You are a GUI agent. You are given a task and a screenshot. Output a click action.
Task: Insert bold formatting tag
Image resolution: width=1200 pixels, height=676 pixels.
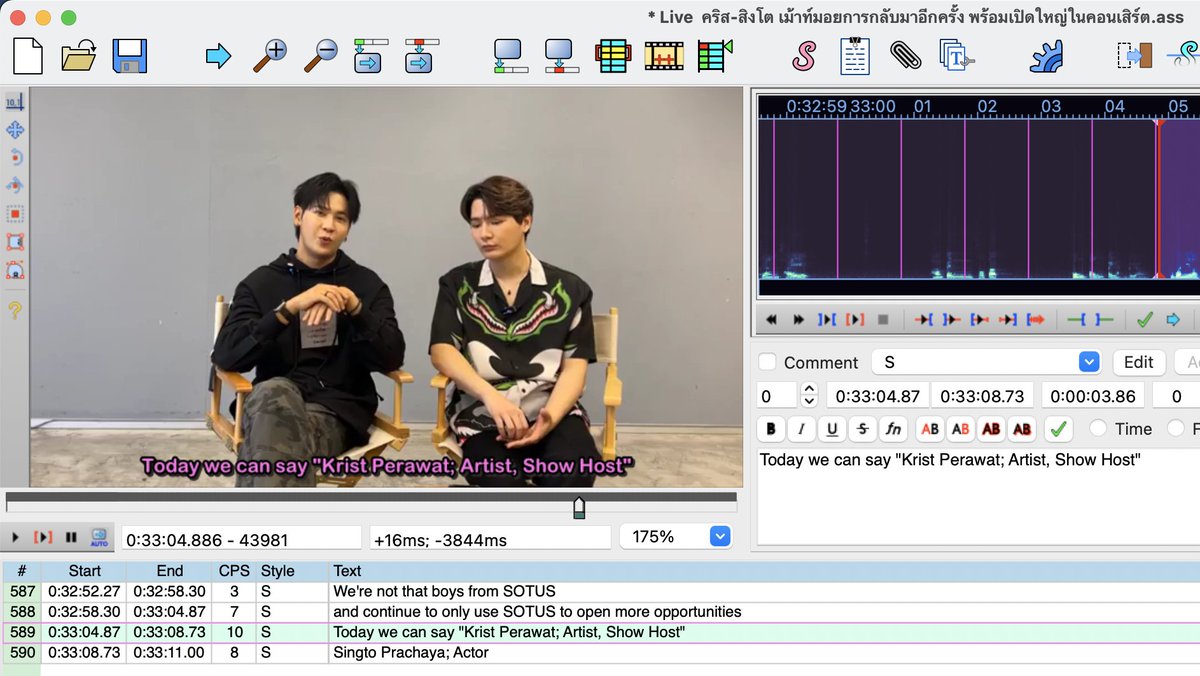click(771, 429)
